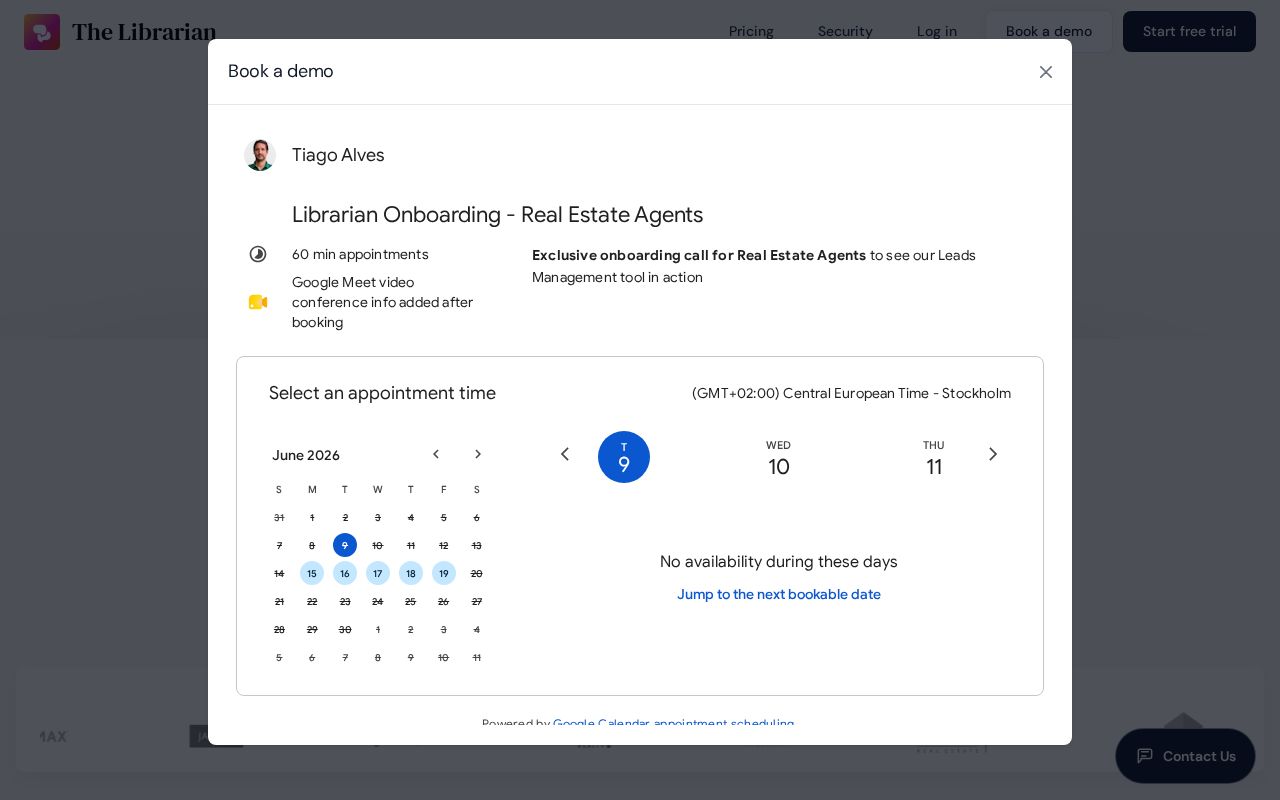
Task: Click June 22 in the calendar
Action: coord(312,601)
